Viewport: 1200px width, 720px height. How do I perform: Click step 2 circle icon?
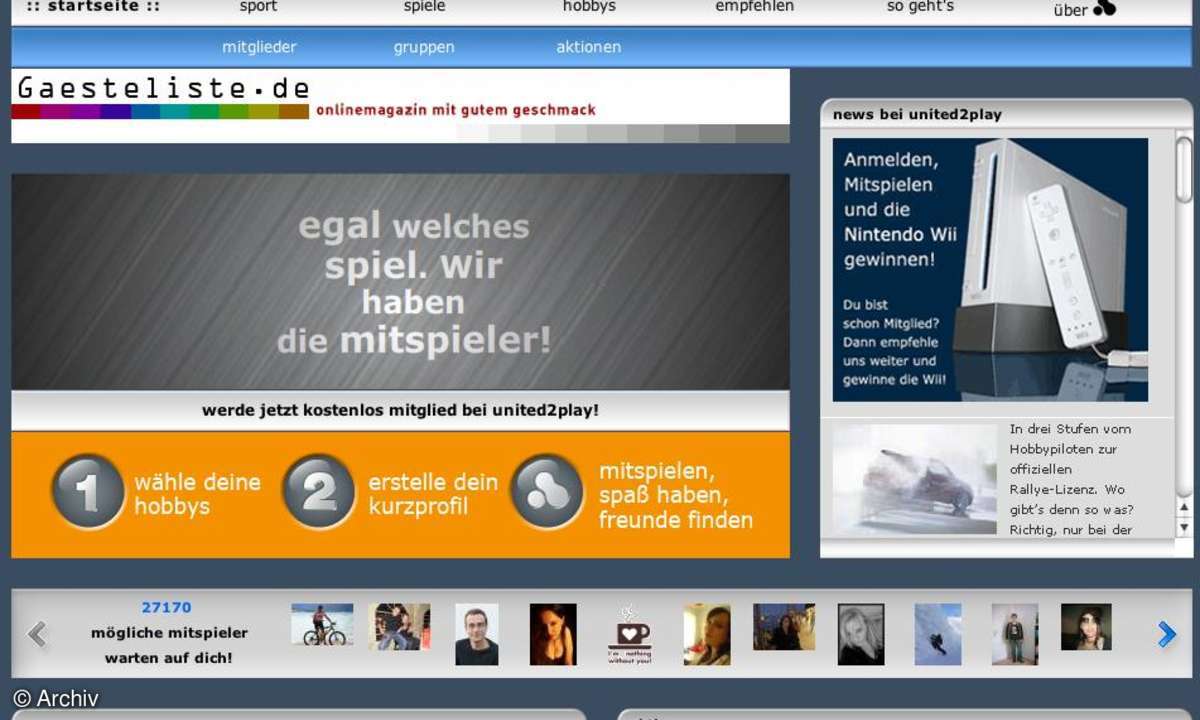pos(319,491)
